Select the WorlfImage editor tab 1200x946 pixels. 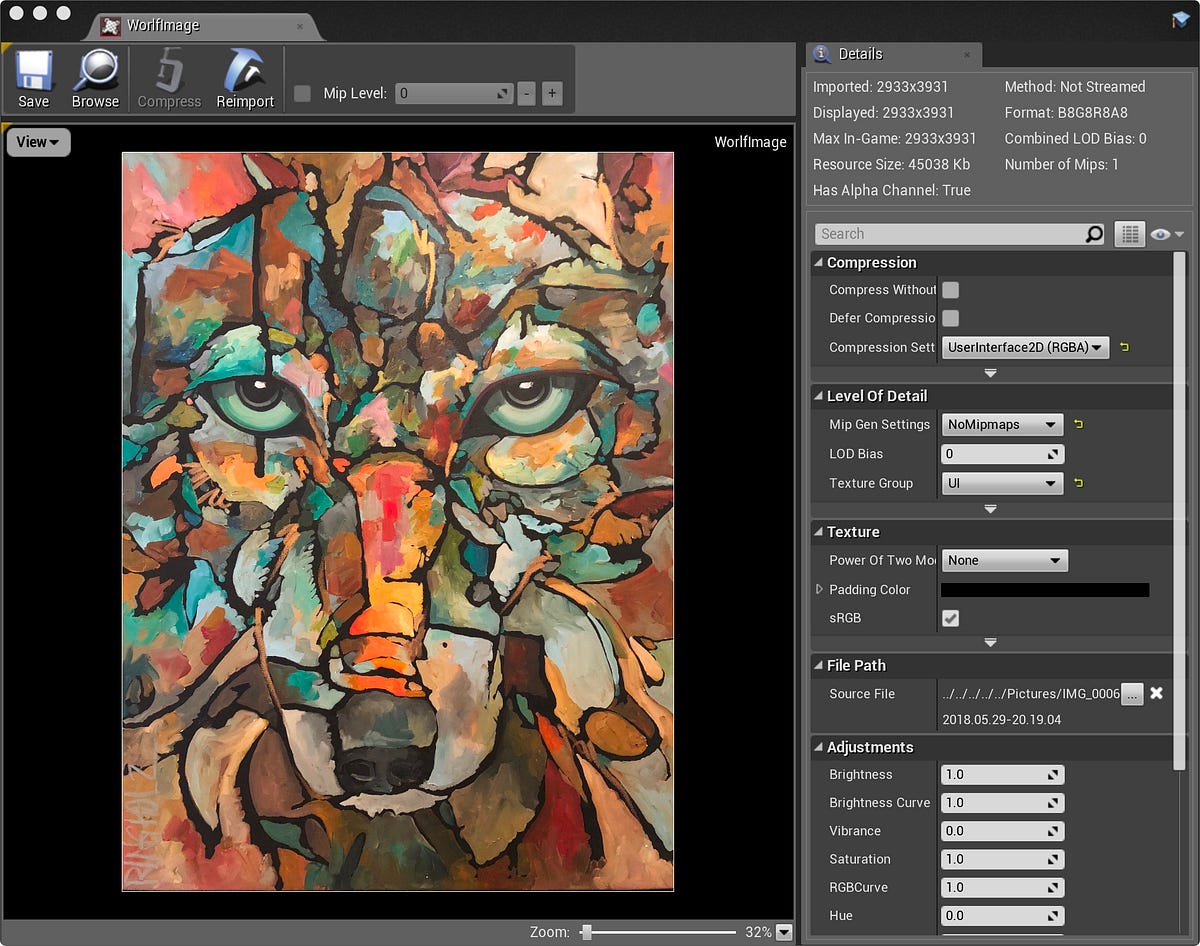point(201,26)
